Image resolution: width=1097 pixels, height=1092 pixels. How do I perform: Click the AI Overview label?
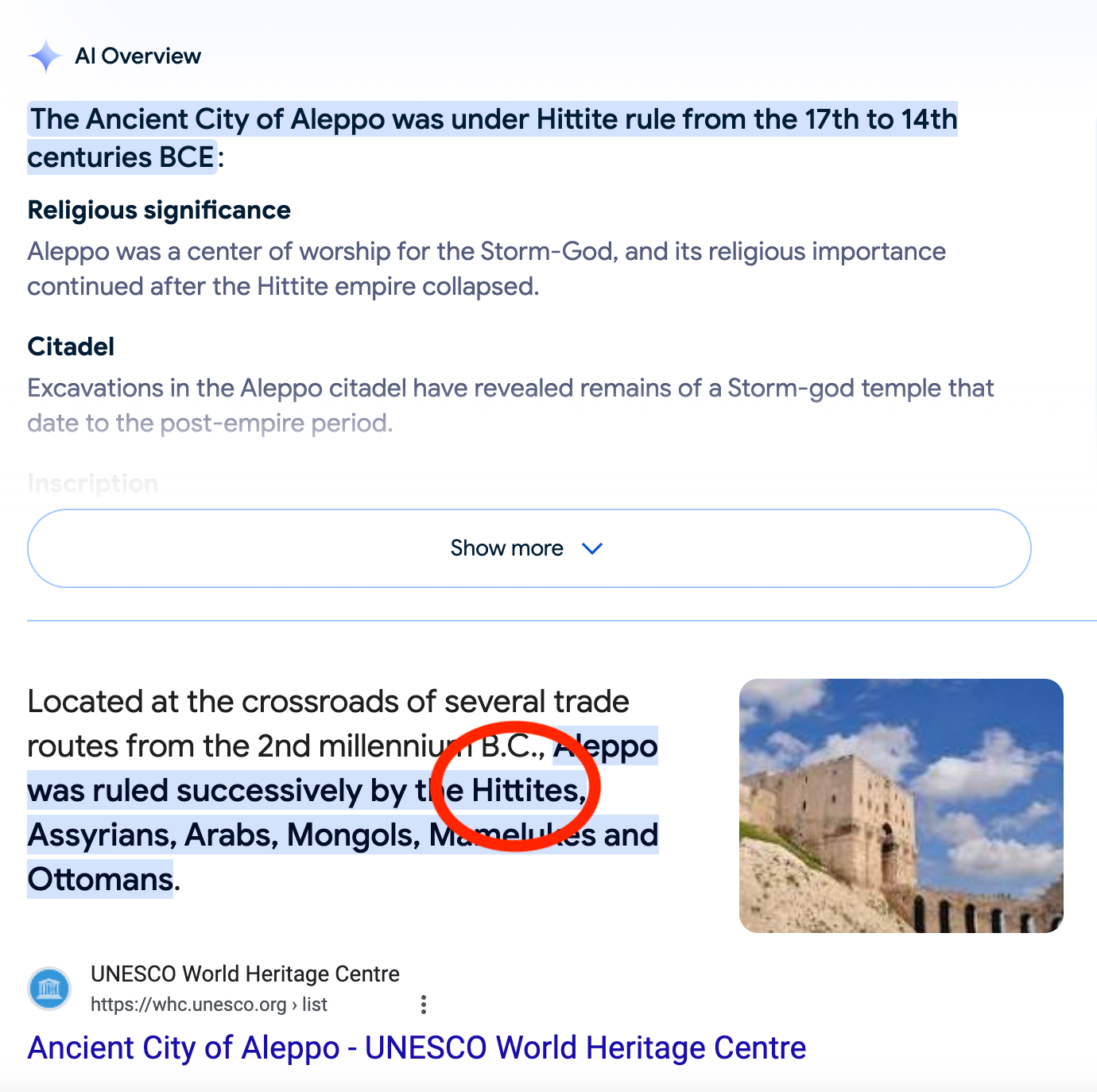[138, 56]
